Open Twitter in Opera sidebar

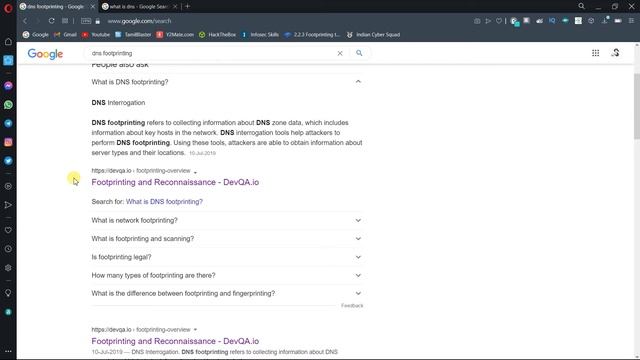8,161
